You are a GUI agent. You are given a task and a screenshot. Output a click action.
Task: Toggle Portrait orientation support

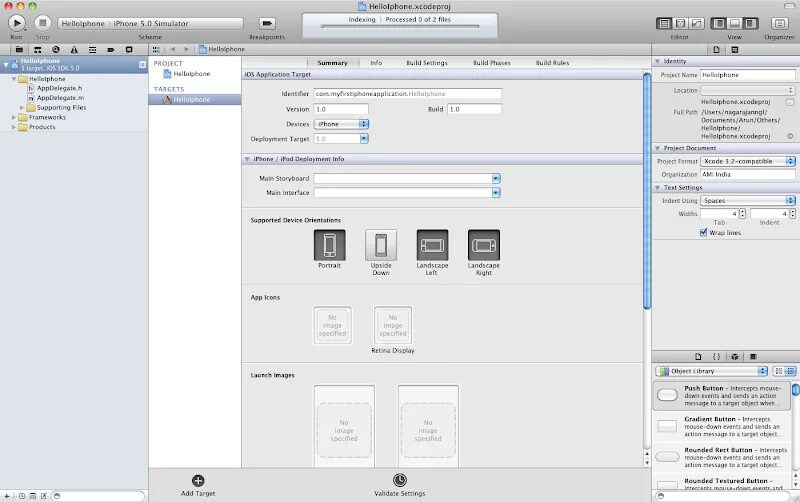pyautogui.click(x=330, y=245)
